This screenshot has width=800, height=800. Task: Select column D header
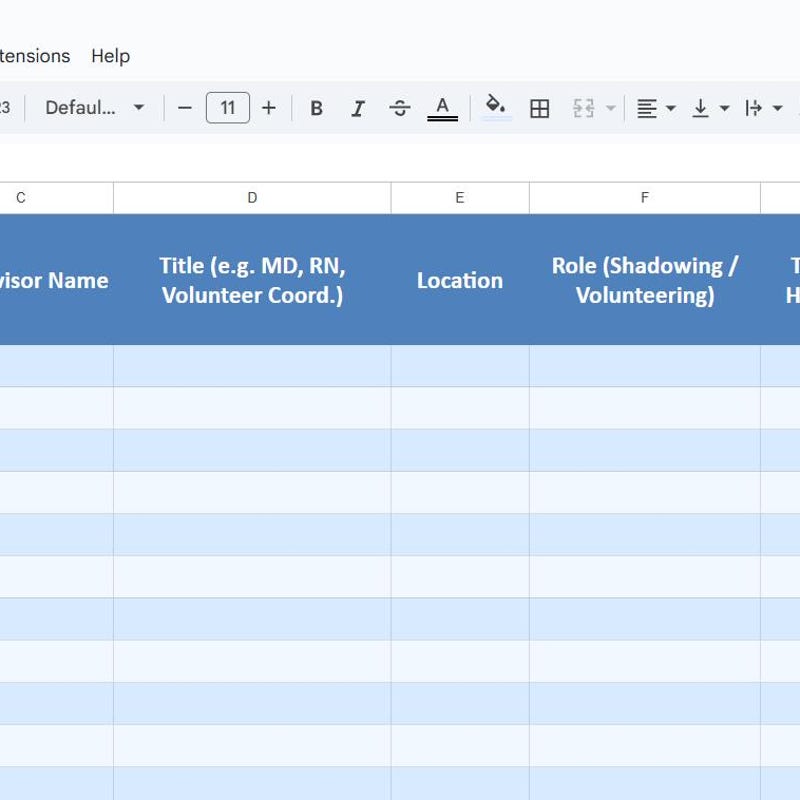click(x=252, y=198)
